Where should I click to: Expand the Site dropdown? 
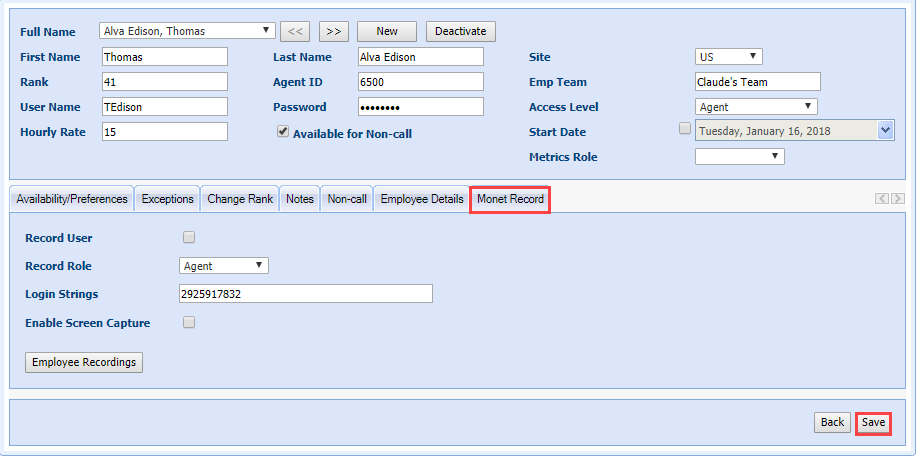coord(728,56)
